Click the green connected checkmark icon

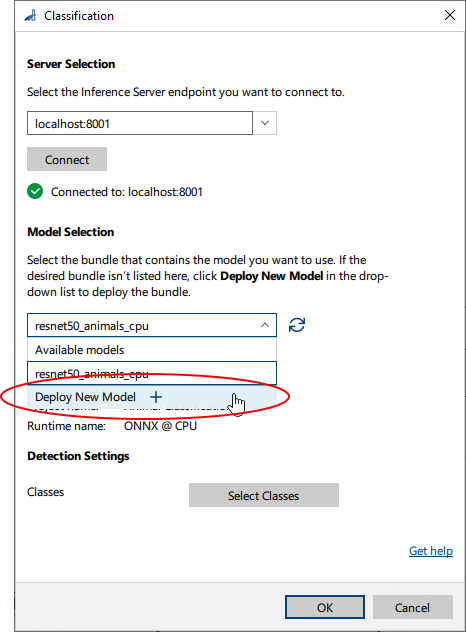point(35,191)
